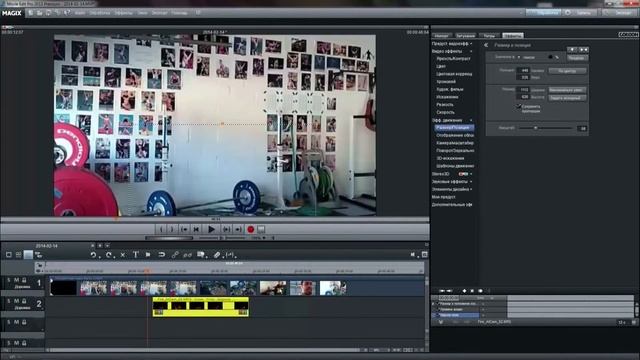Toggle the Stereo3D switch

(463, 174)
